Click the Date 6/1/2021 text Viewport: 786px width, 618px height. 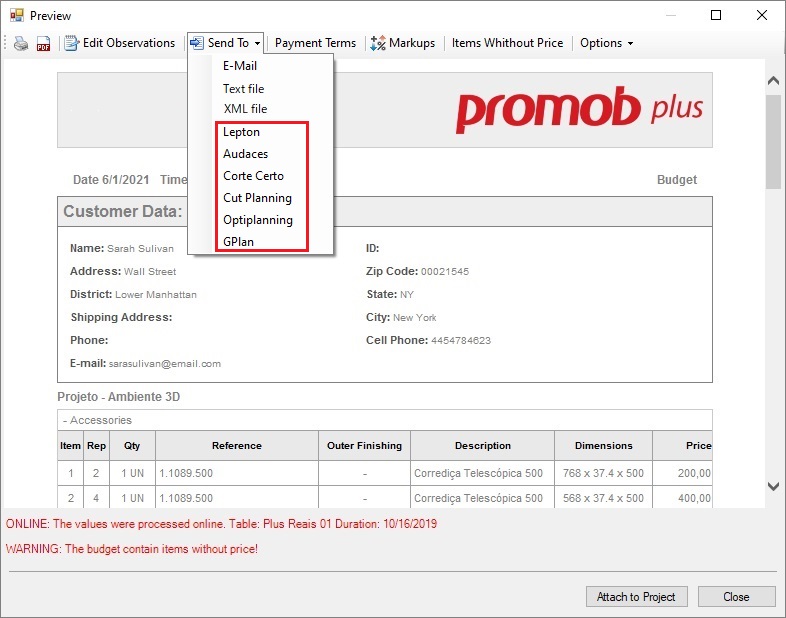point(111,179)
